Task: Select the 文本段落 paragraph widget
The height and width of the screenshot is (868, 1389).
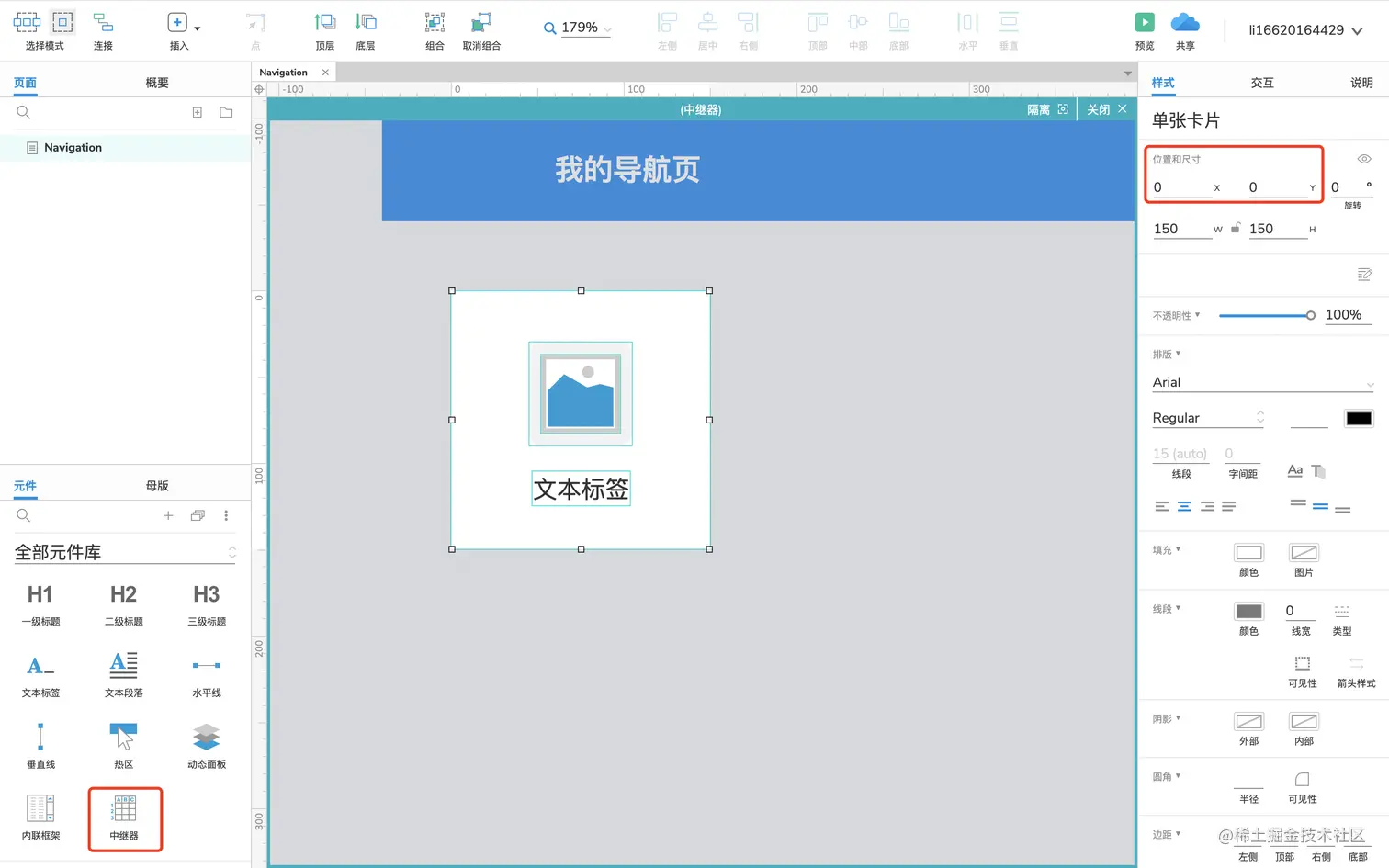Action: coord(123,675)
